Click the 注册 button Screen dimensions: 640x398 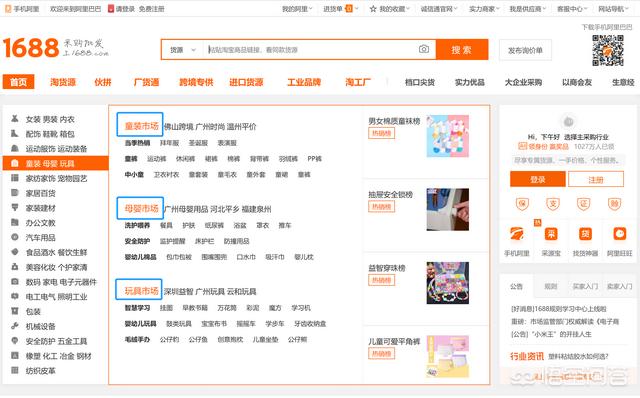click(596, 179)
